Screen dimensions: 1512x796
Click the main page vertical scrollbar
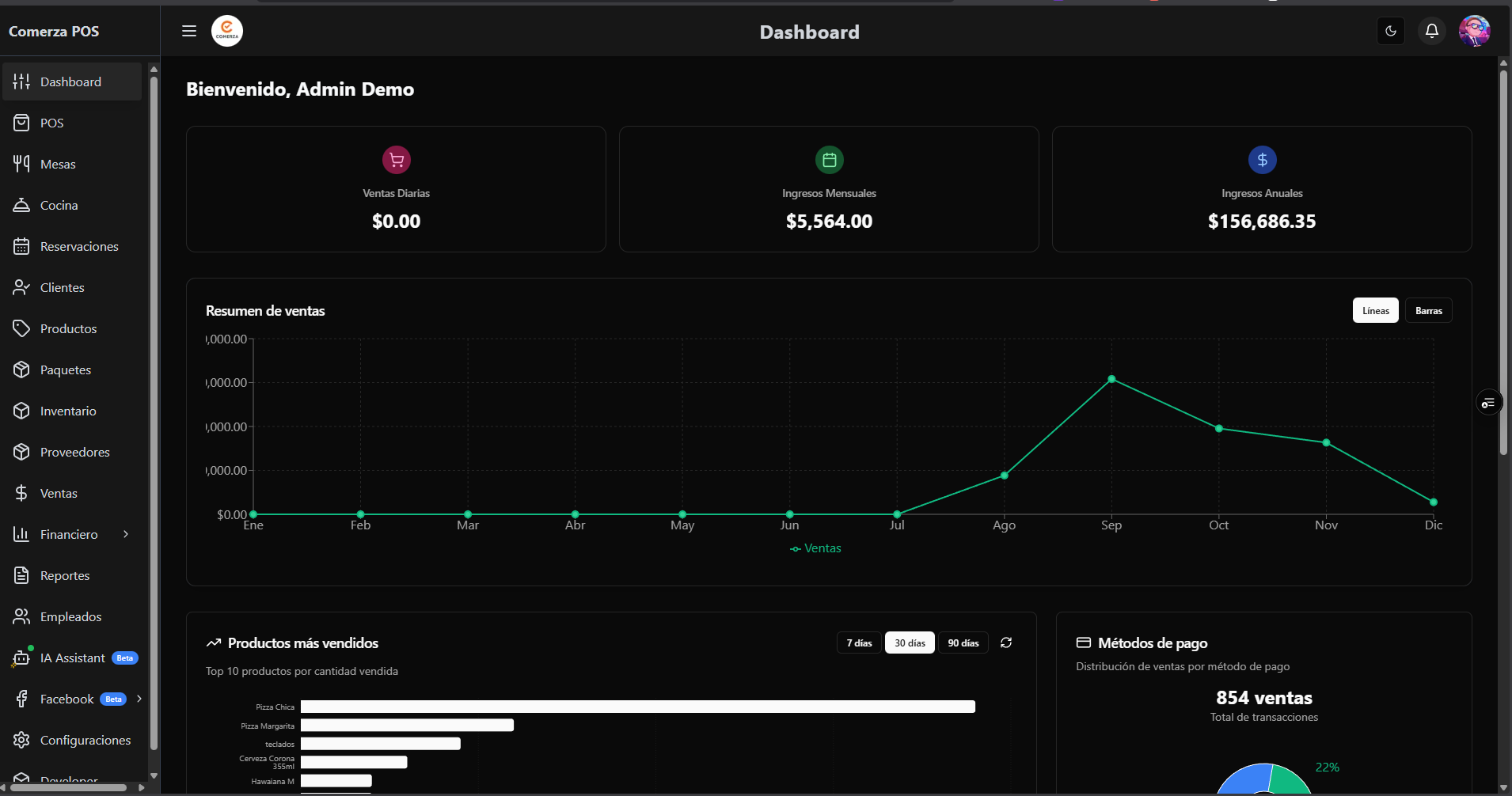click(1503, 261)
